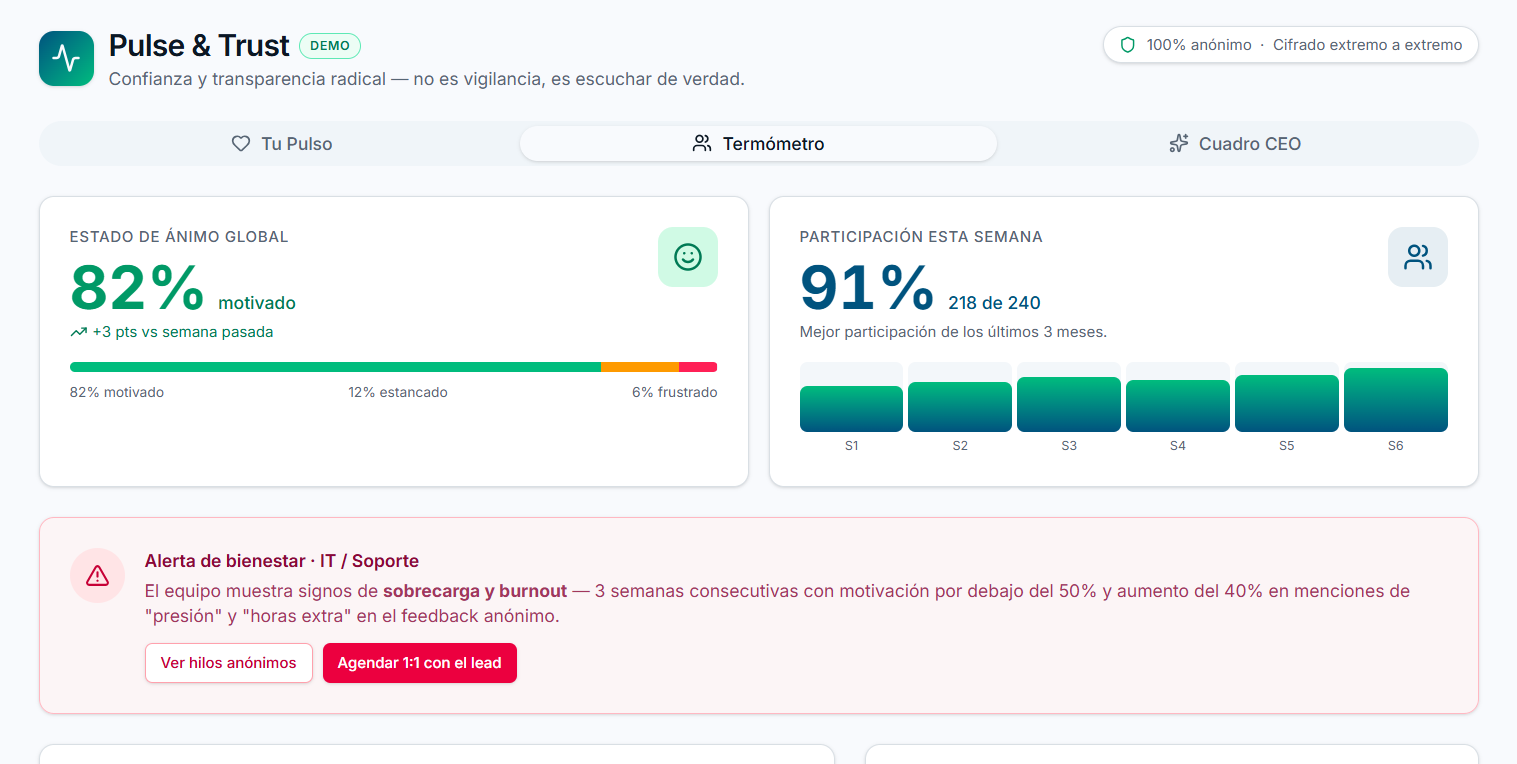Click the '218 de 240' text
This screenshot has width=1517, height=764.
click(x=994, y=303)
